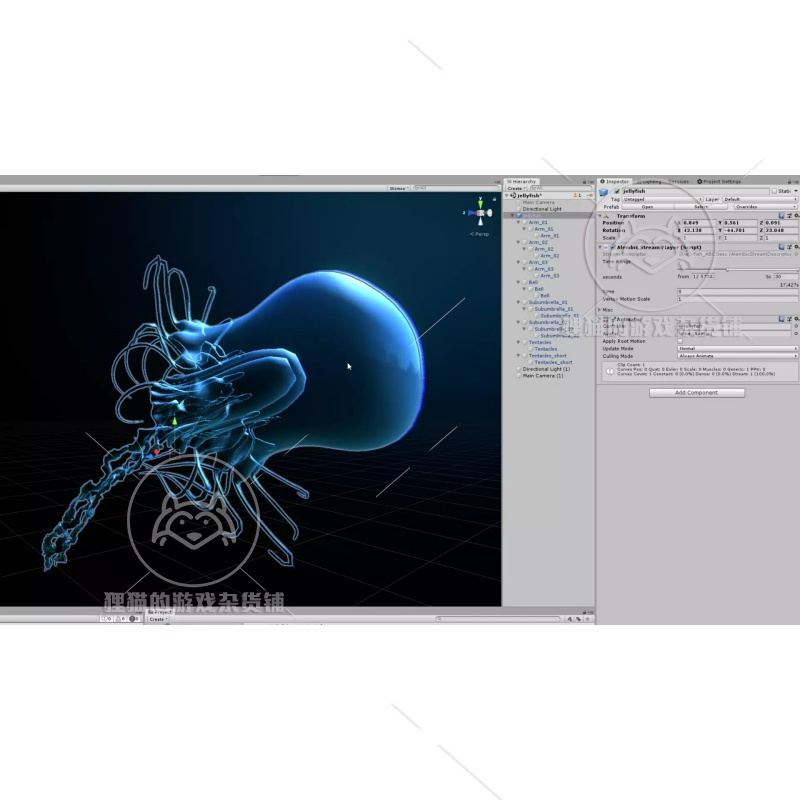The height and width of the screenshot is (800, 800).
Task: Click Stream Descriptor object picker circle
Action: [796, 254]
